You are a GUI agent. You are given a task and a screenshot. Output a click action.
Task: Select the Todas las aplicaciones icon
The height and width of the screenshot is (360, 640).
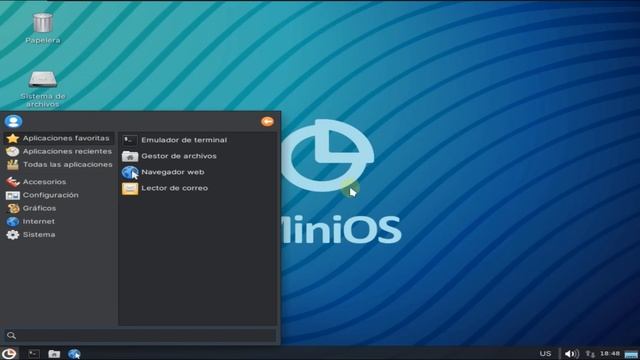coord(13,164)
